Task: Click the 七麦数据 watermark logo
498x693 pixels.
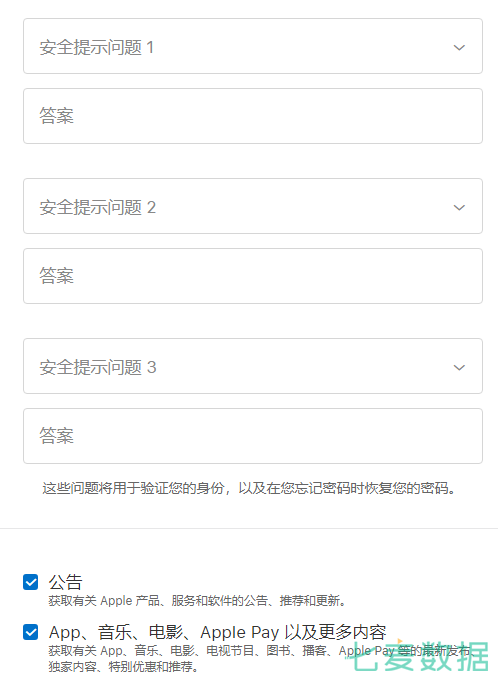Action: pyautogui.click(x=417, y=655)
